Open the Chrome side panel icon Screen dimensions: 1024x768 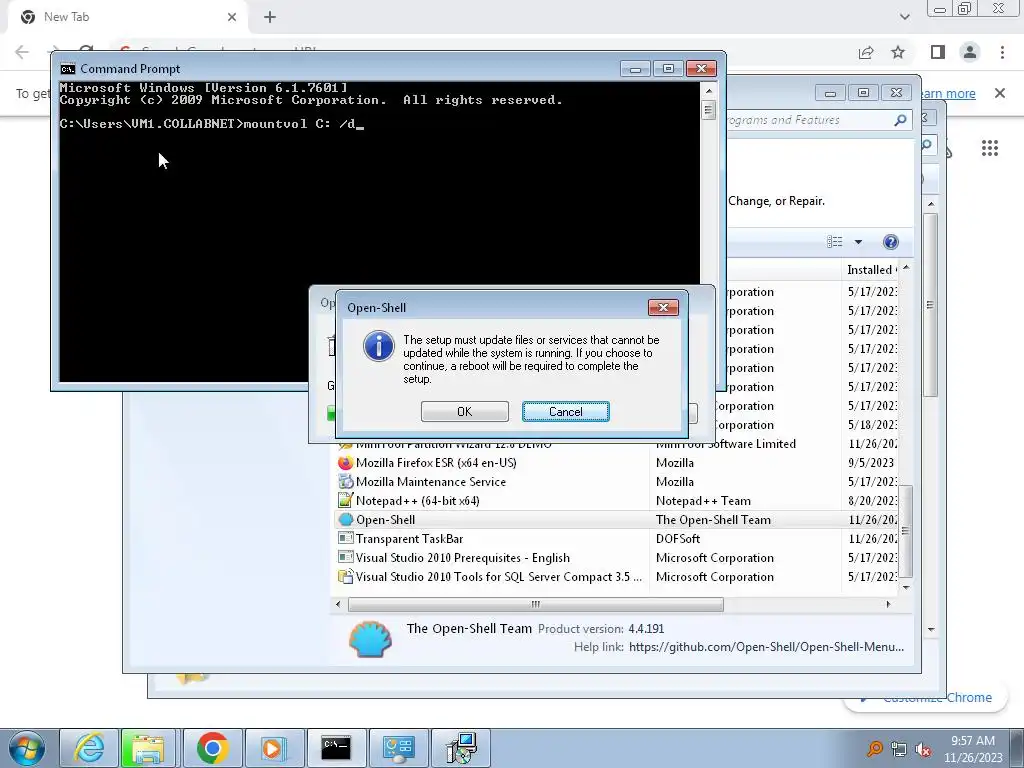click(x=938, y=52)
